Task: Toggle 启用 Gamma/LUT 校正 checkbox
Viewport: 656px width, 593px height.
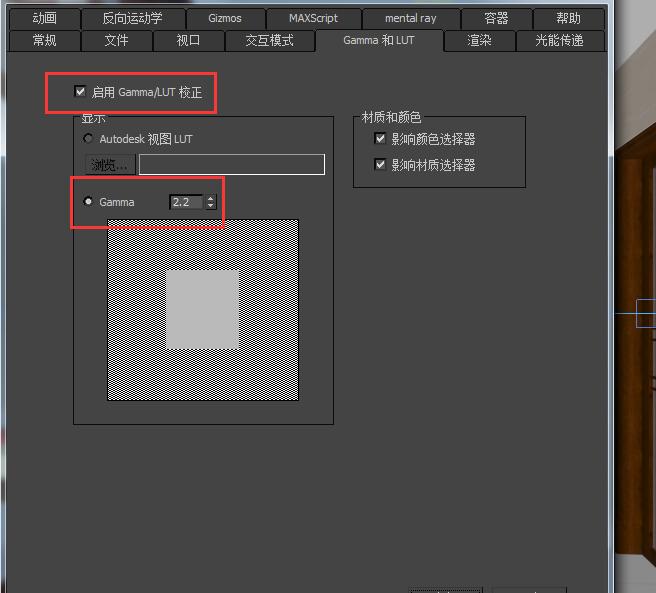Action: tap(80, 91)
